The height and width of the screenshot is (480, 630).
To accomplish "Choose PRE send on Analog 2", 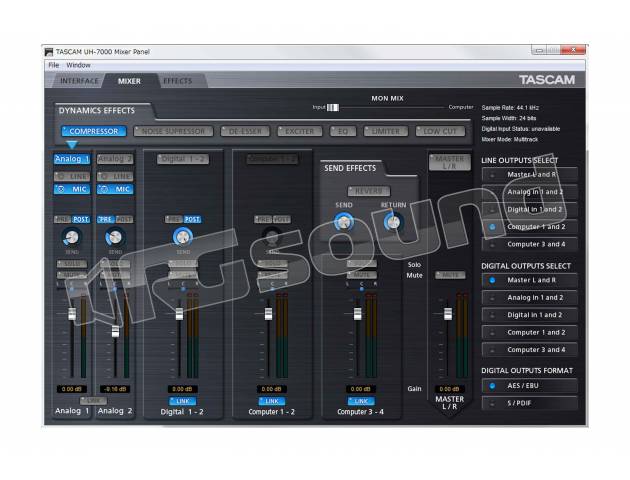I will 106,219.
